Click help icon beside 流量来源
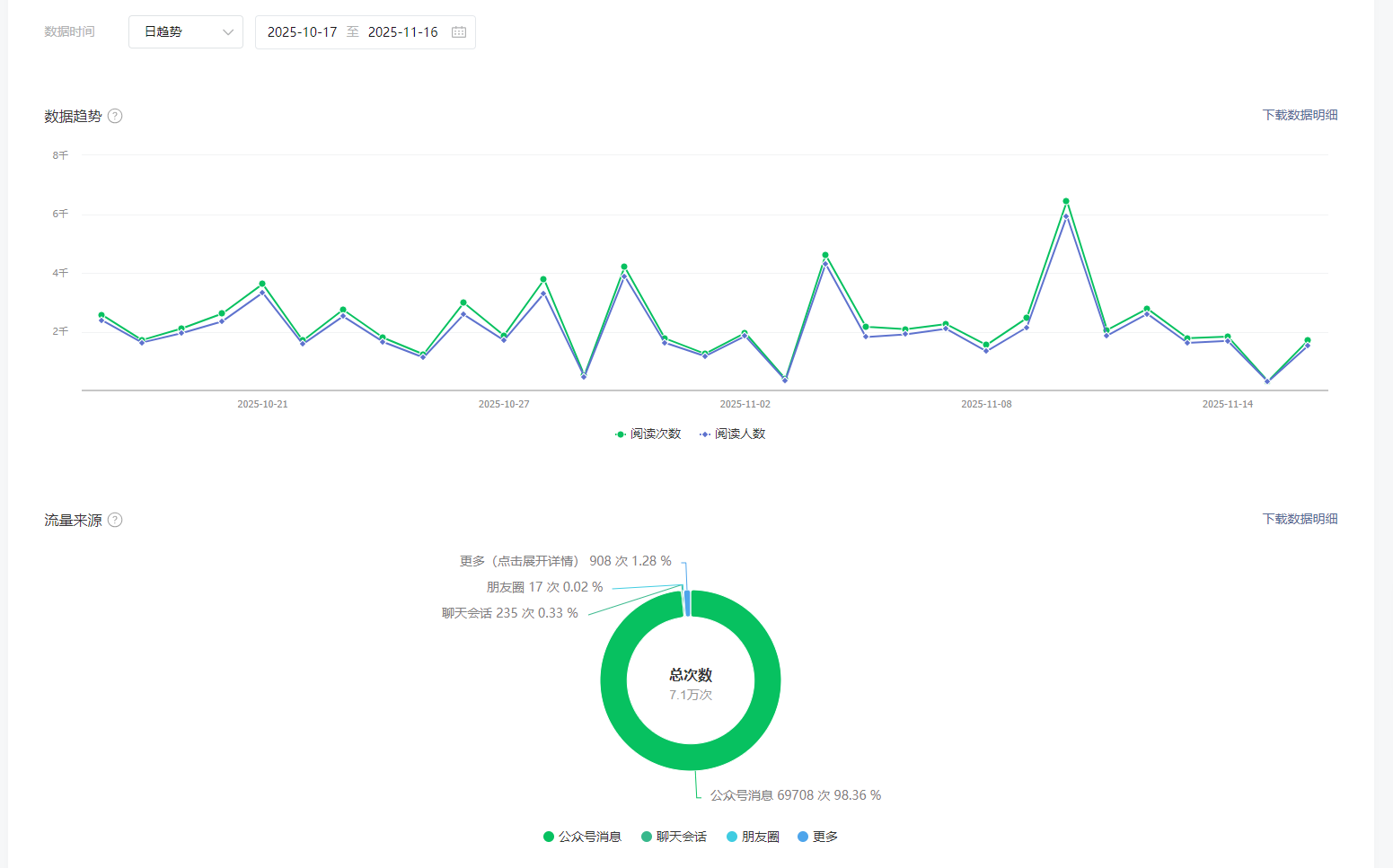Viewport: 1393px width, 868px height. (x=115, y=520)
